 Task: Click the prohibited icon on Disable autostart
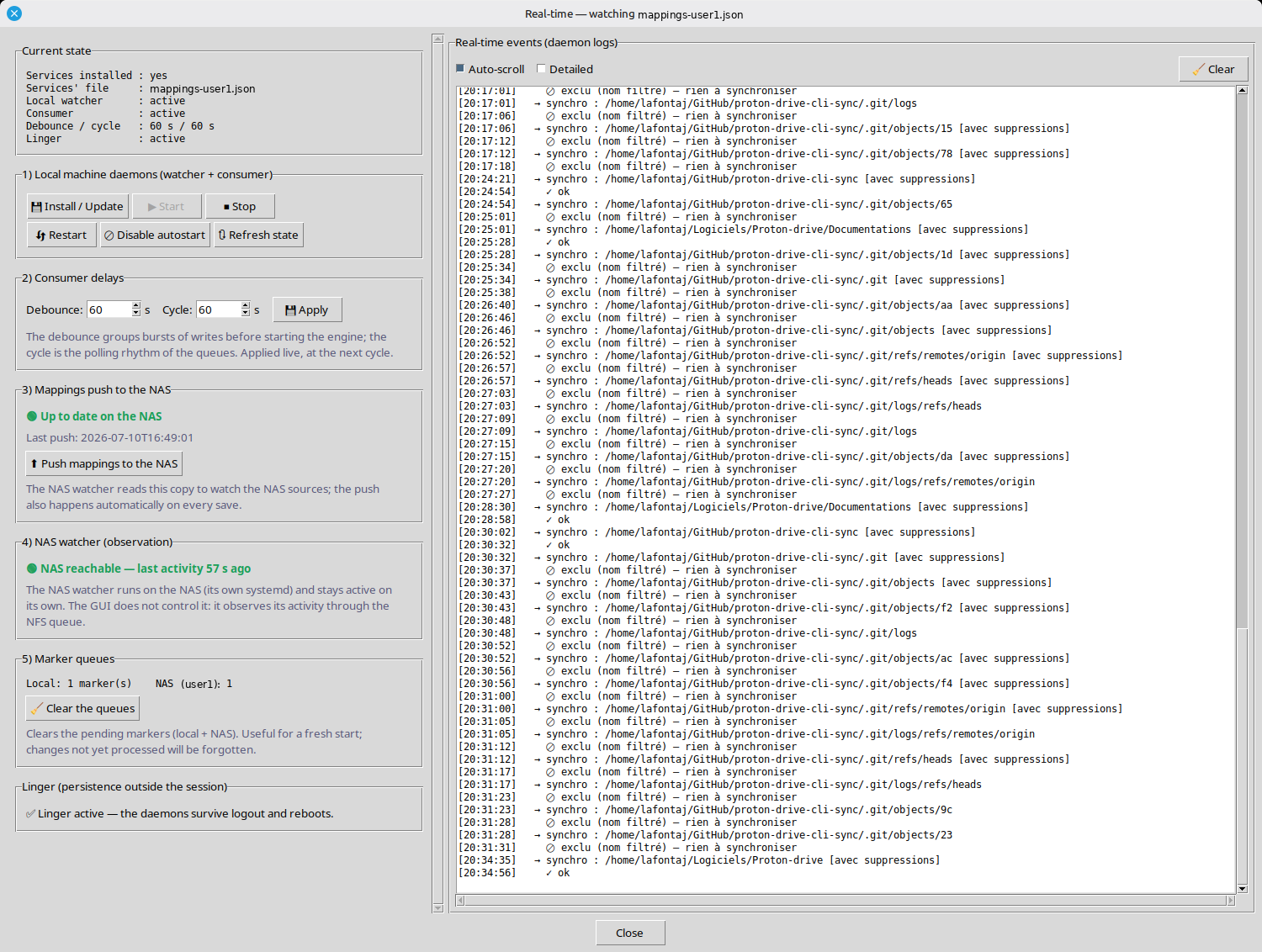point(109,235)
